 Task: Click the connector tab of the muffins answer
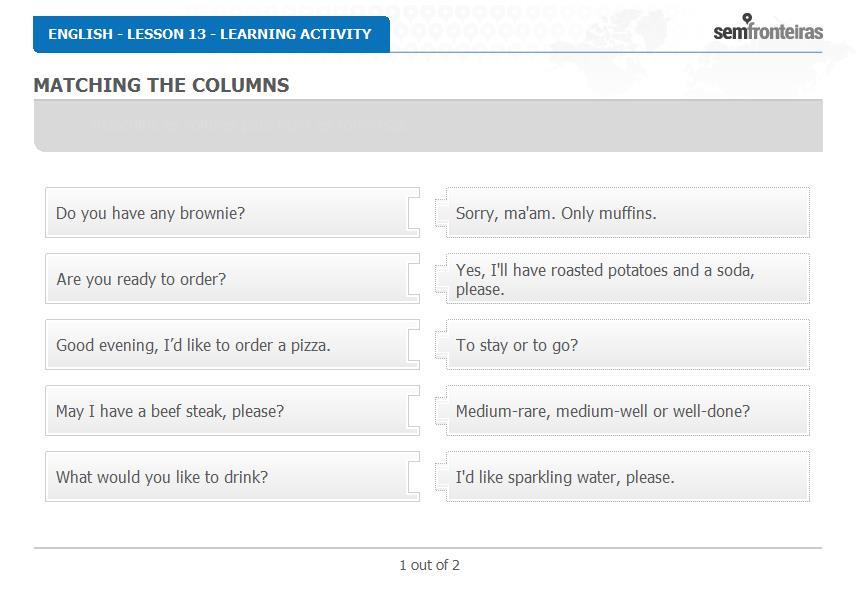click(441, 213)
